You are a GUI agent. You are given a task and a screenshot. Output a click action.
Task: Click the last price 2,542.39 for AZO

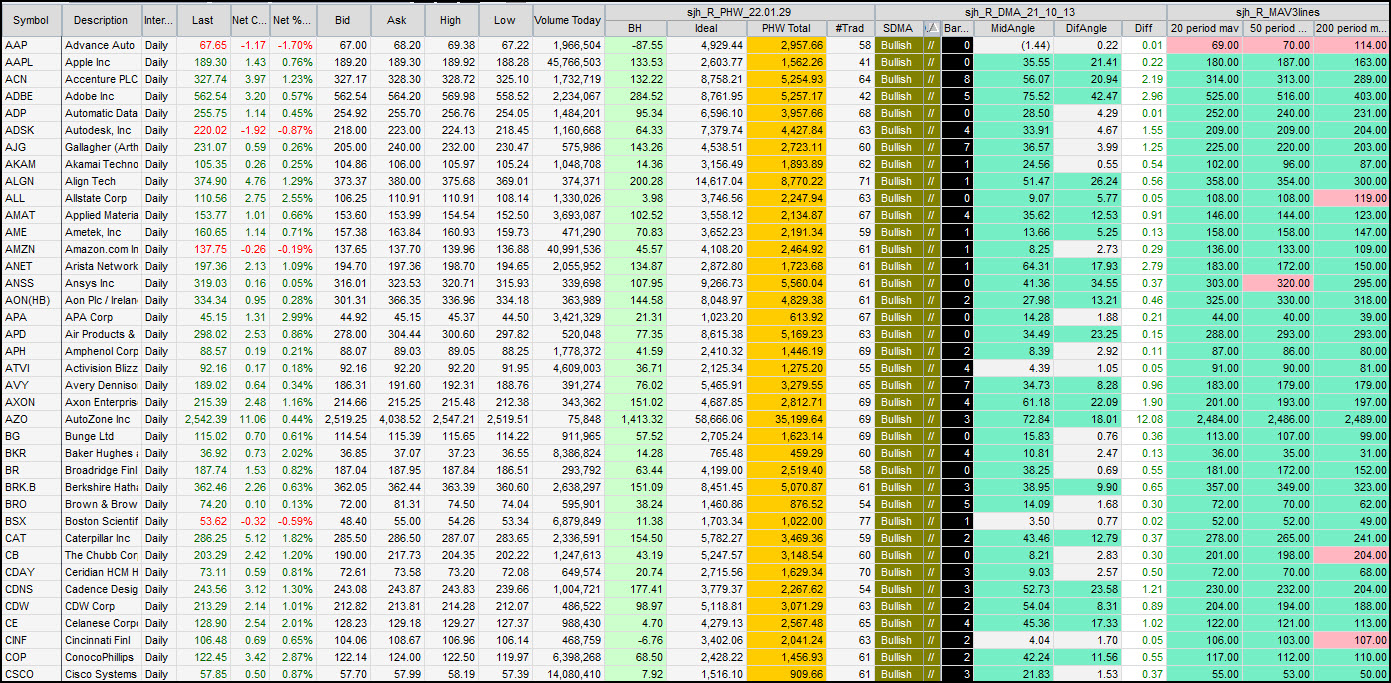[x=203, y=419]
